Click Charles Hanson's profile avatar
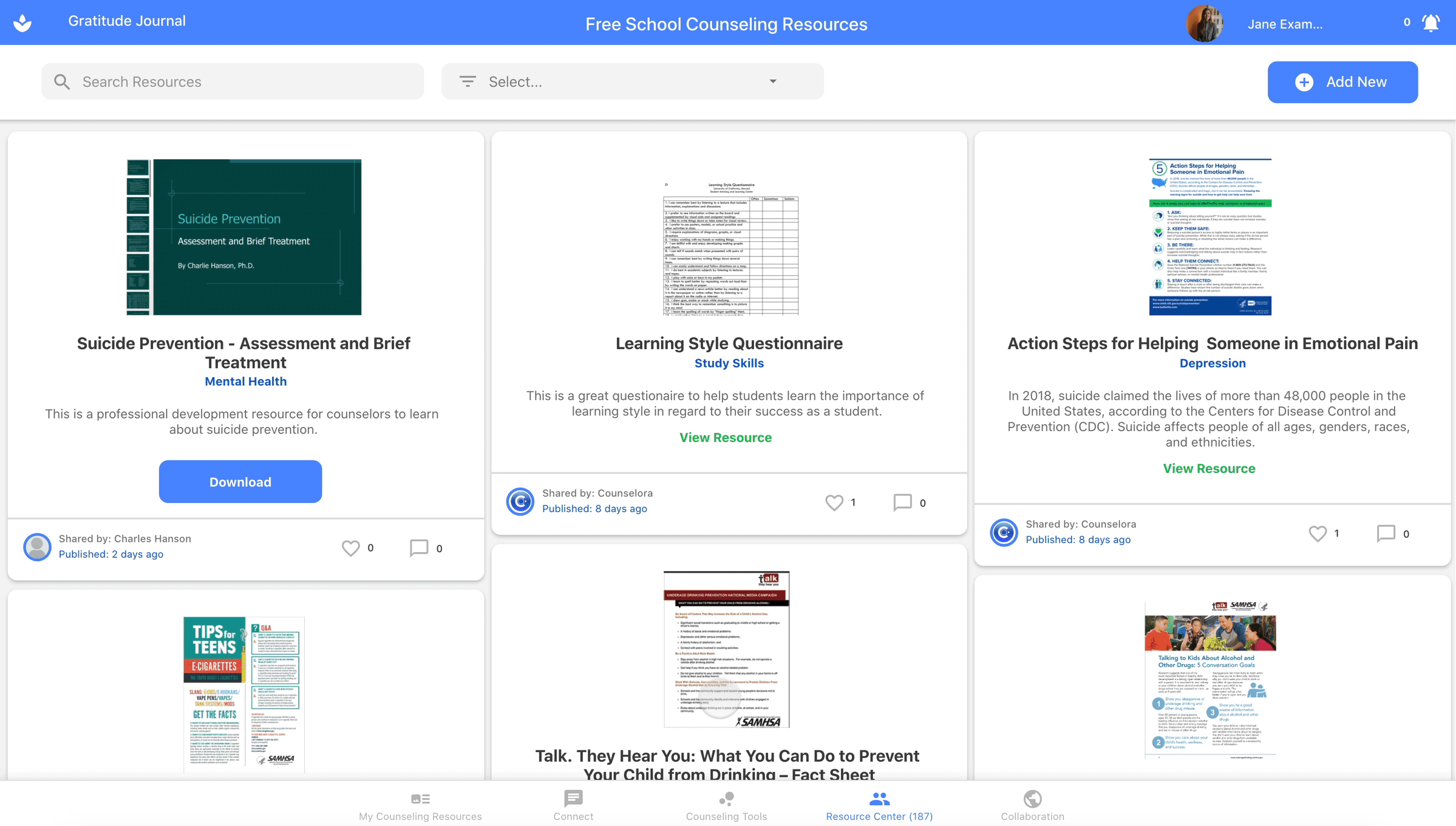Screen dimensions: 1456x826 36,547
